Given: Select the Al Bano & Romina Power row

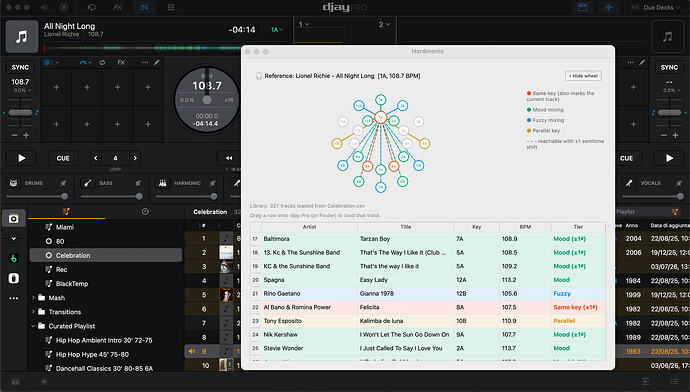Looking at the screenshot, I should point(428,307).
